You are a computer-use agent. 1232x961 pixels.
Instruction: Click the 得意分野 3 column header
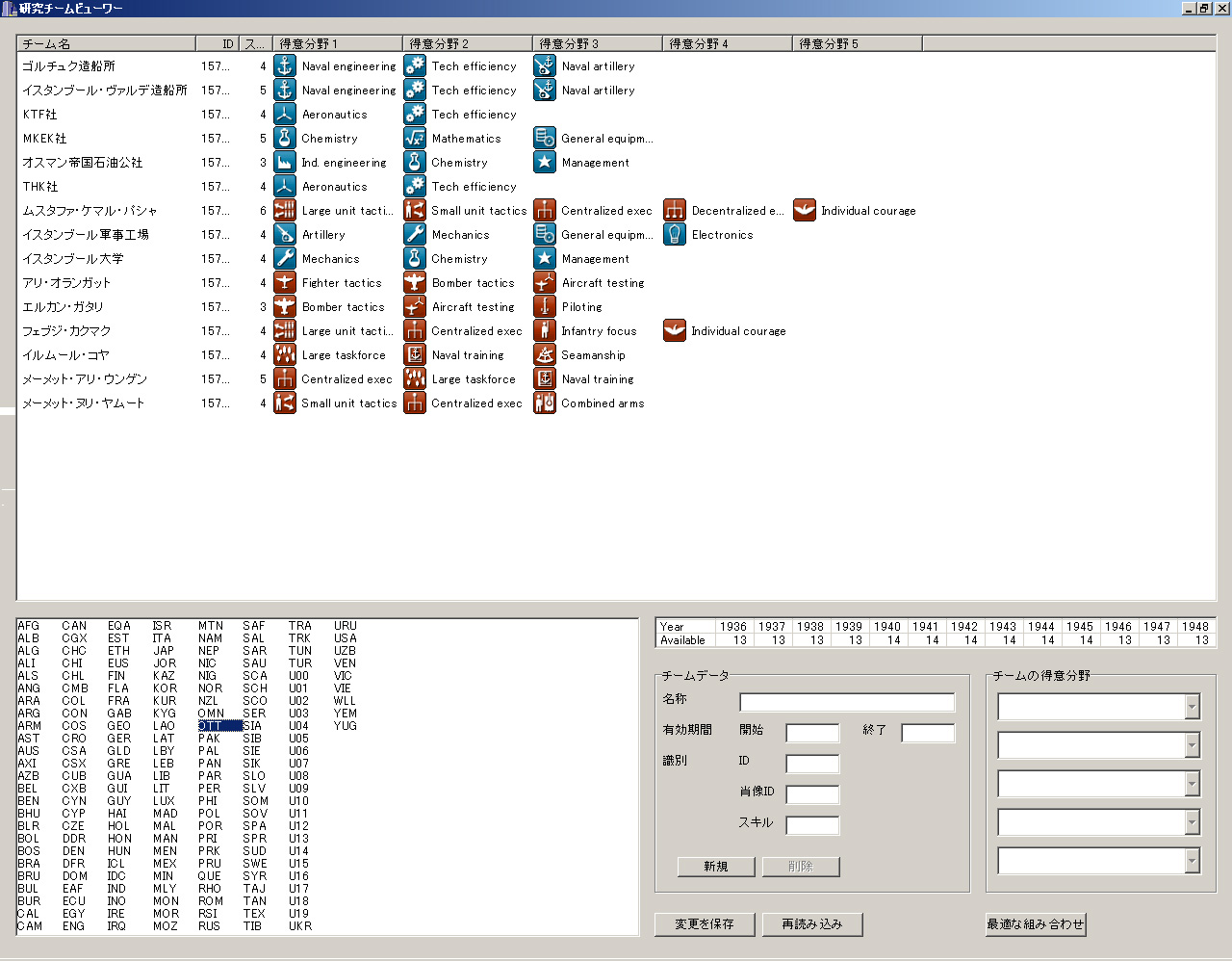[x=598, y=43]
